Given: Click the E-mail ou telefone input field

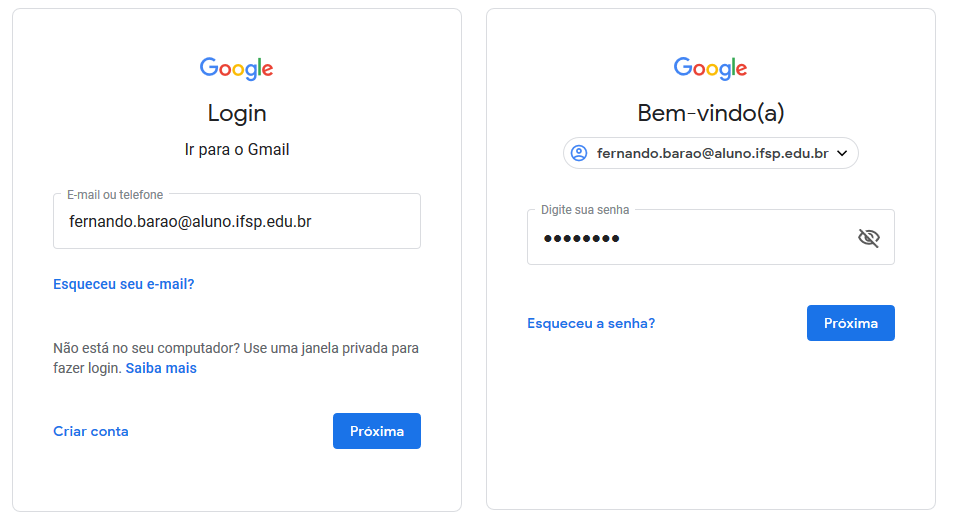Looking at the screenshot, I should tap(236, 222).
